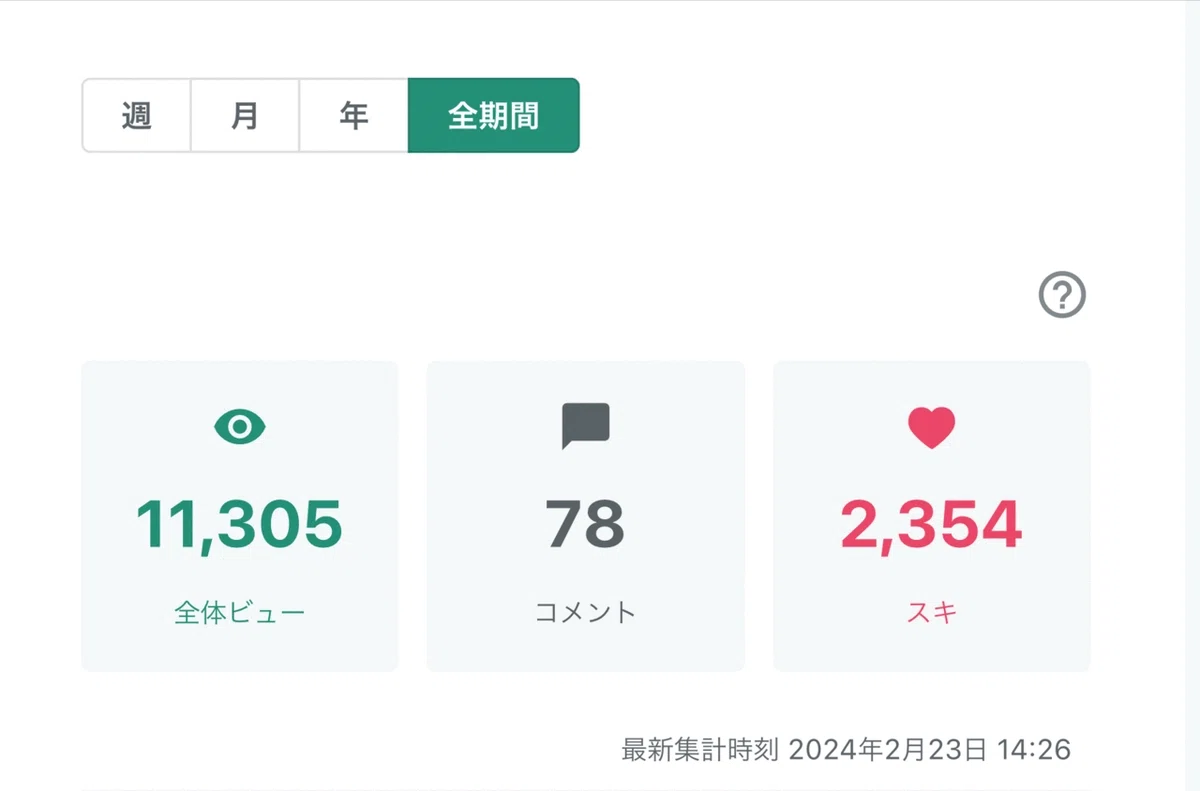Click the 全体ビュー label
This screenshot has height=791, width=1200.
point(240,612)
